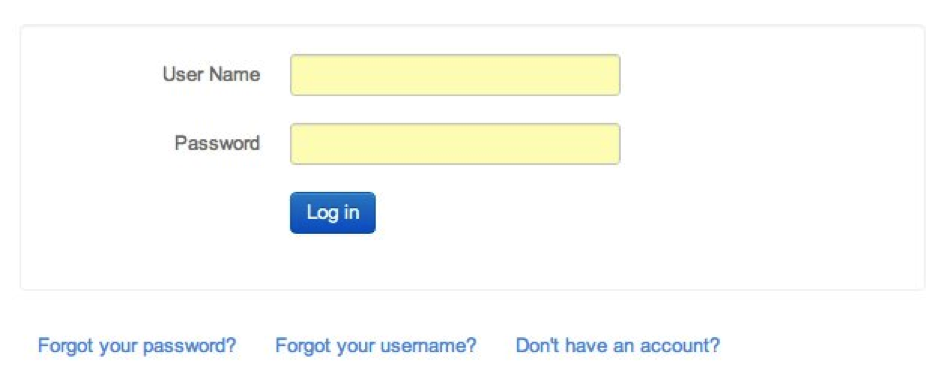
Task: Select the Don't have an account? link
Action: [x=618, y=346]
